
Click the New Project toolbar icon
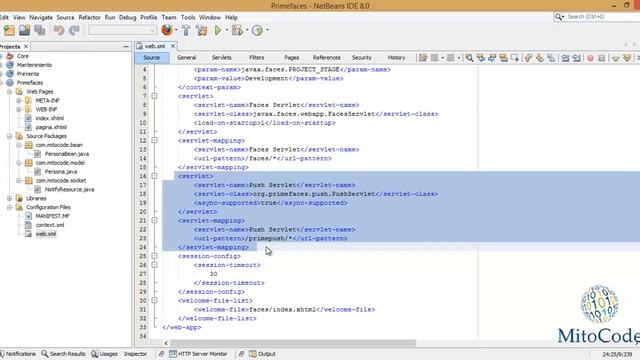point(9,30)
